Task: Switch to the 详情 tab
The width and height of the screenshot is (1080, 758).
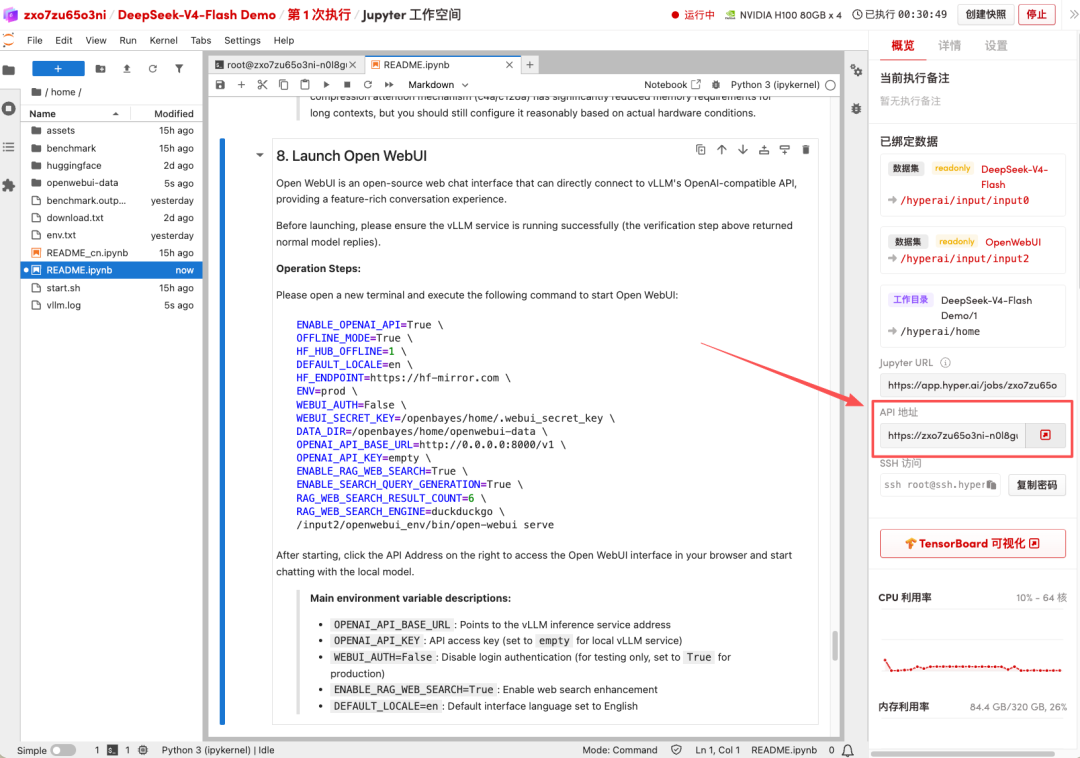Action: pyautogui.click(x=949, y=45)
